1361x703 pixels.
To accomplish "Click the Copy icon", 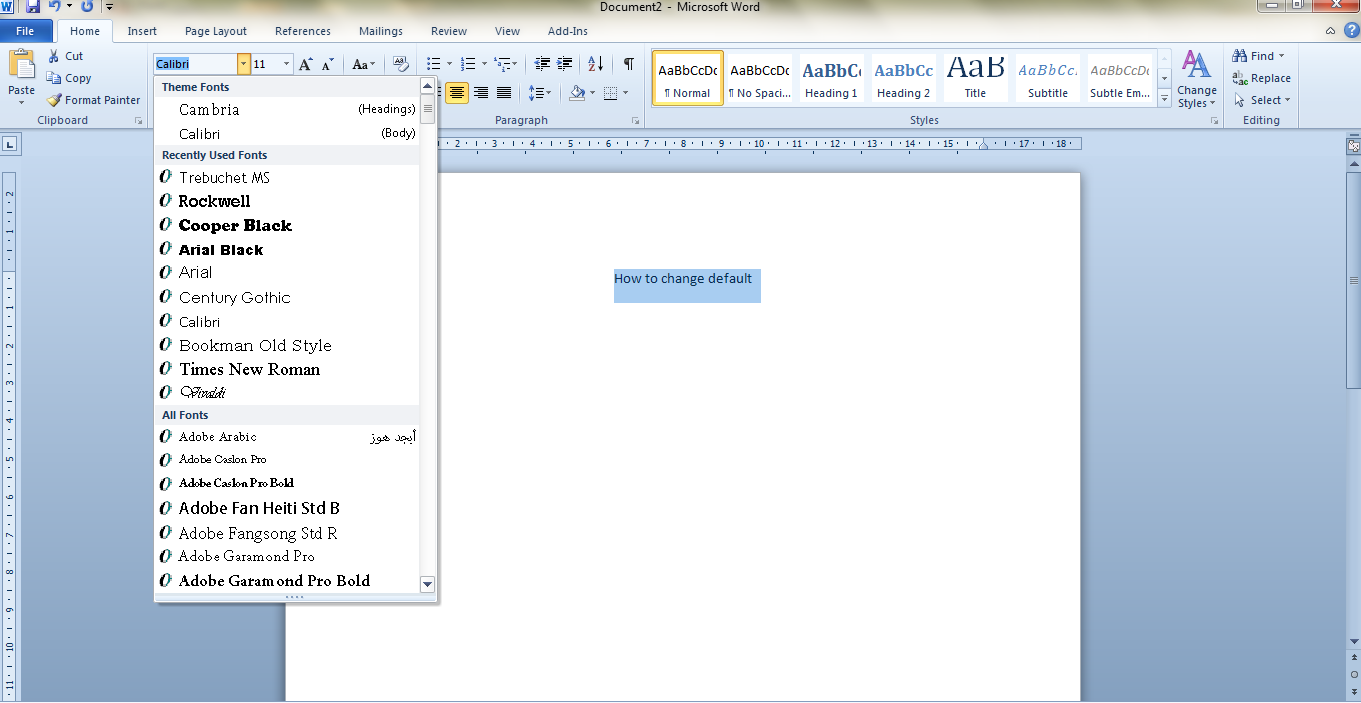I will coord(54,78).
